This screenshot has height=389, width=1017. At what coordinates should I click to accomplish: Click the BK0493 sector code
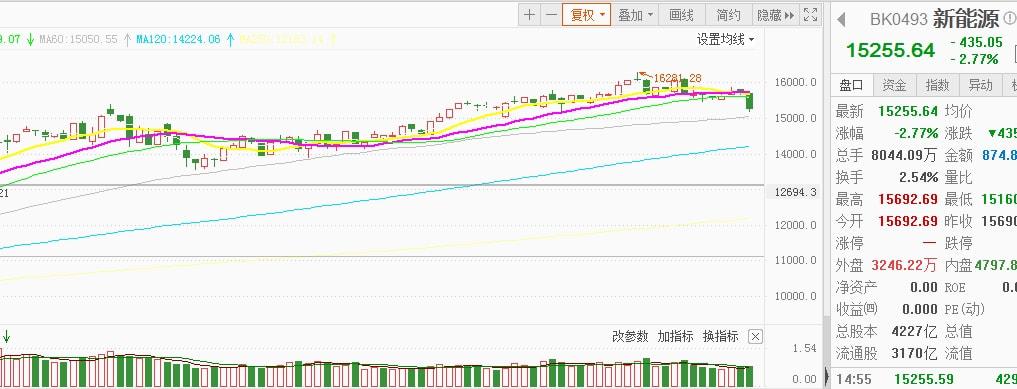898,19
